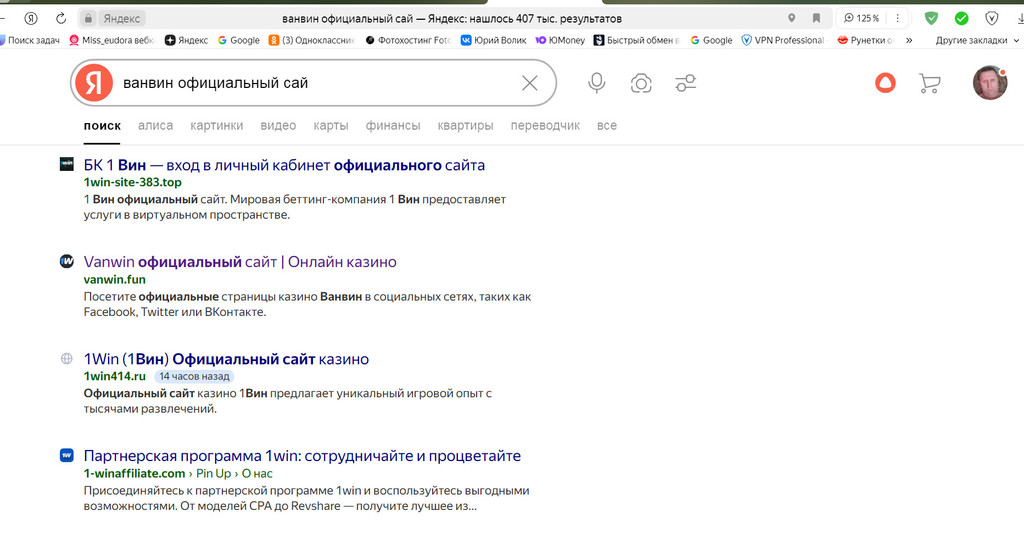Switch to the картинки tab

[217, 125]
